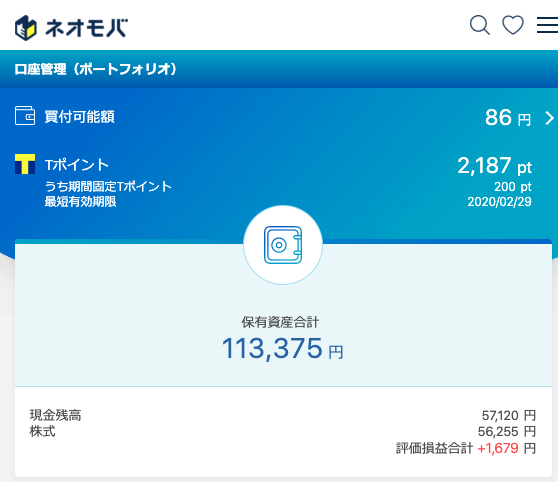This screenshot has height=482, width=558.
Task: Expand the 買付可能額 chevron arrow
Action: [x=549, y=118]
